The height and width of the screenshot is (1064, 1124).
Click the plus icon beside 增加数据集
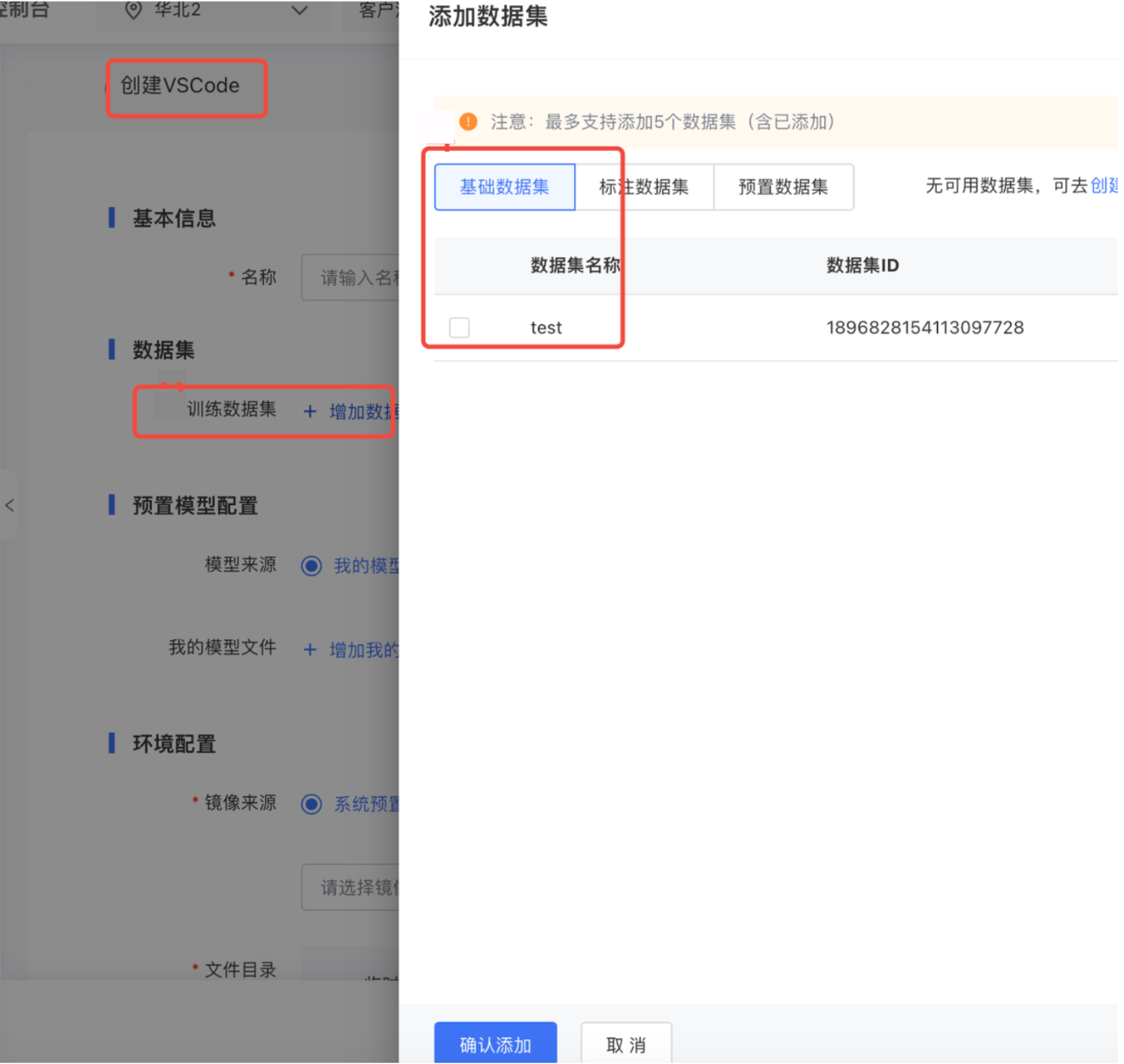coord(310,411)
